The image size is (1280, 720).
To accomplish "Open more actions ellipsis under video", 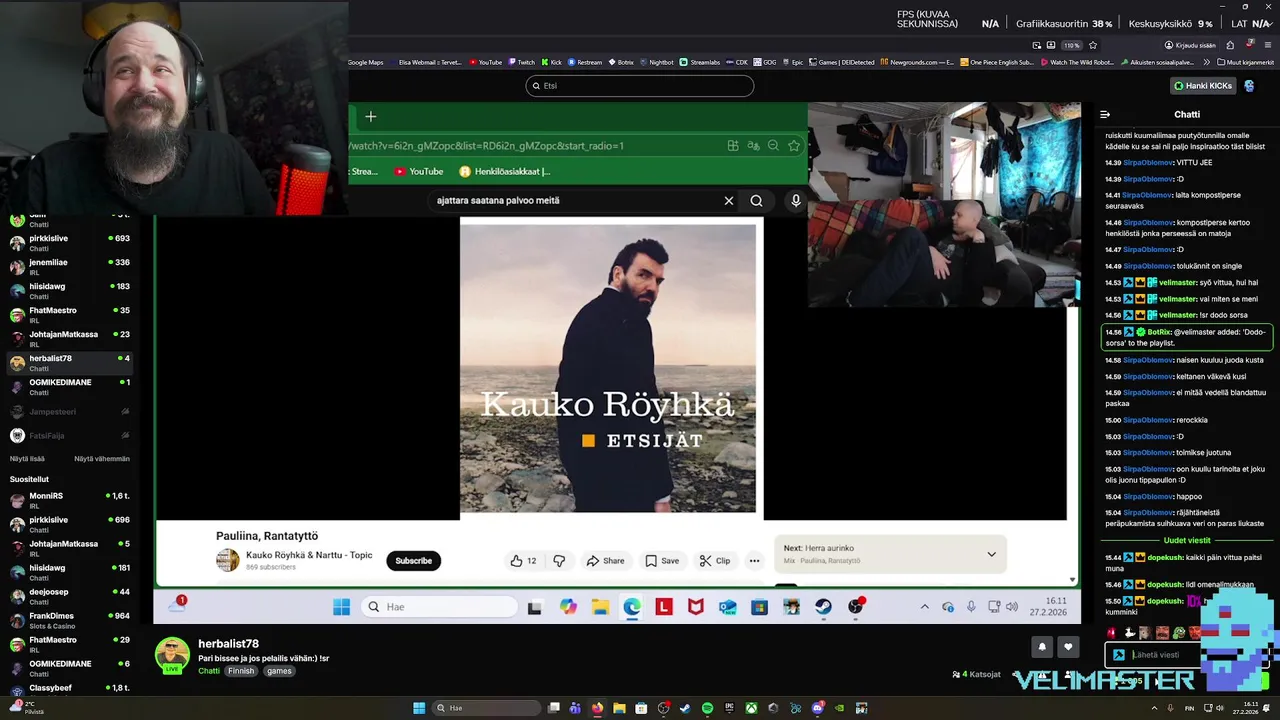I will pyautogui.click(x=754, y=561).
